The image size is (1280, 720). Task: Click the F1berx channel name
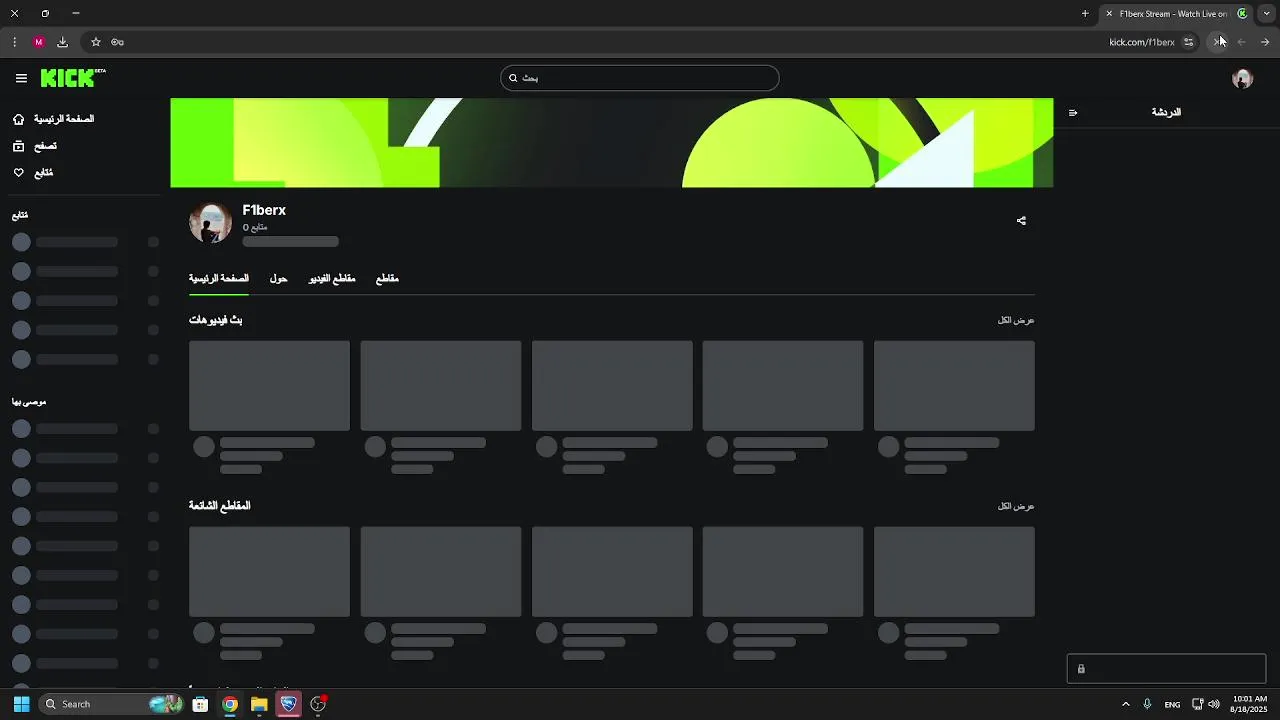click(264, 210)
